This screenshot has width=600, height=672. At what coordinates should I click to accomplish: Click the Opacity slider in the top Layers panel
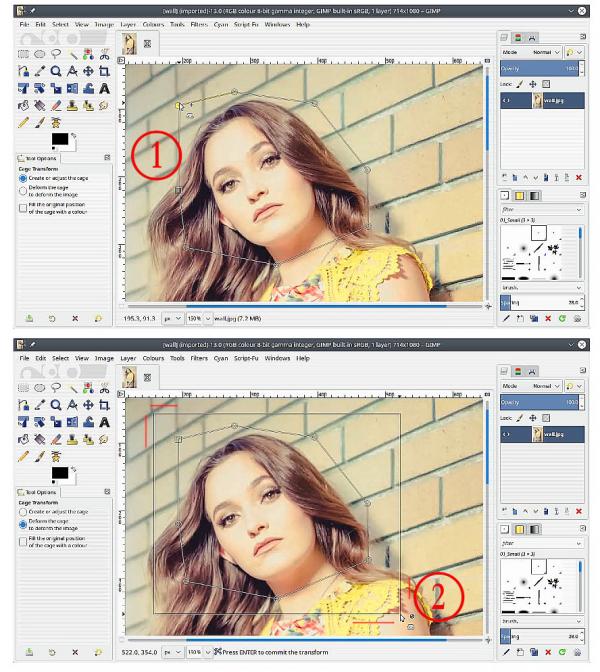pos(539,69)
